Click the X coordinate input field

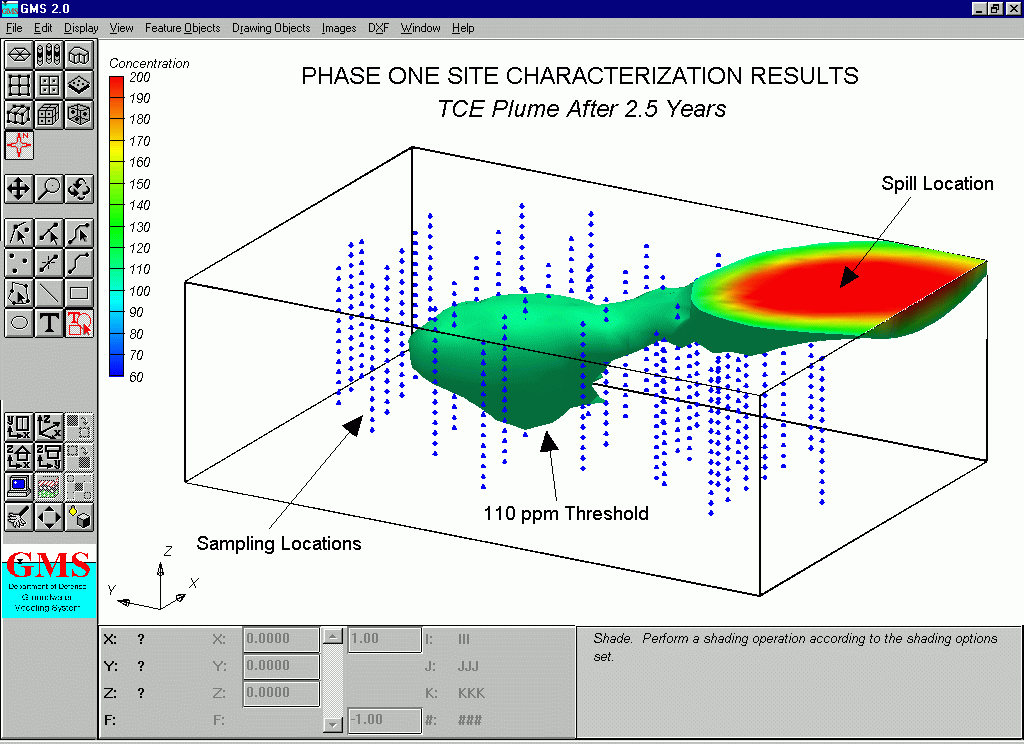point(281,639)
